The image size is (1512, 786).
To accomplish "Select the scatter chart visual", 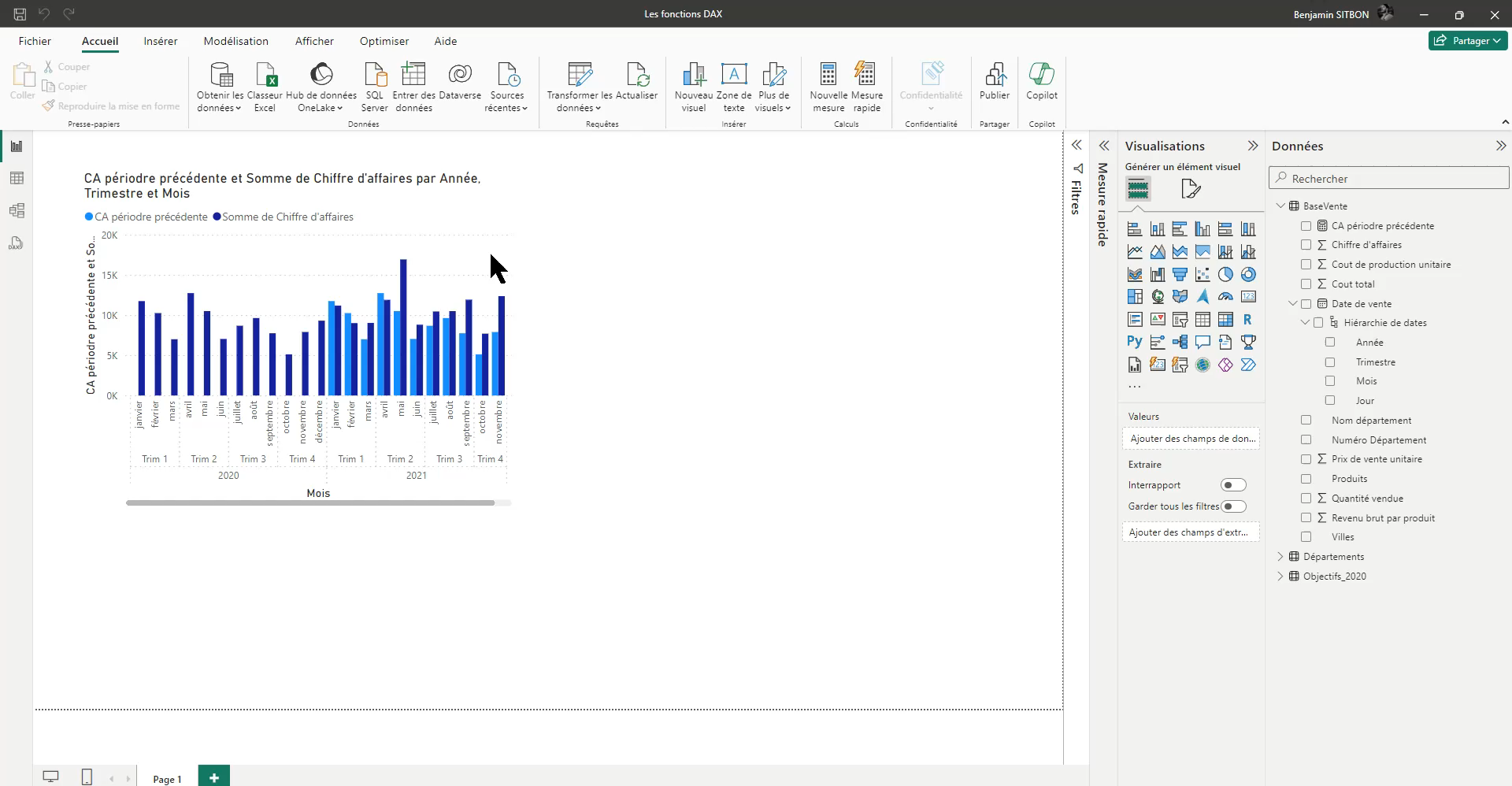I will pos(1203,275).
